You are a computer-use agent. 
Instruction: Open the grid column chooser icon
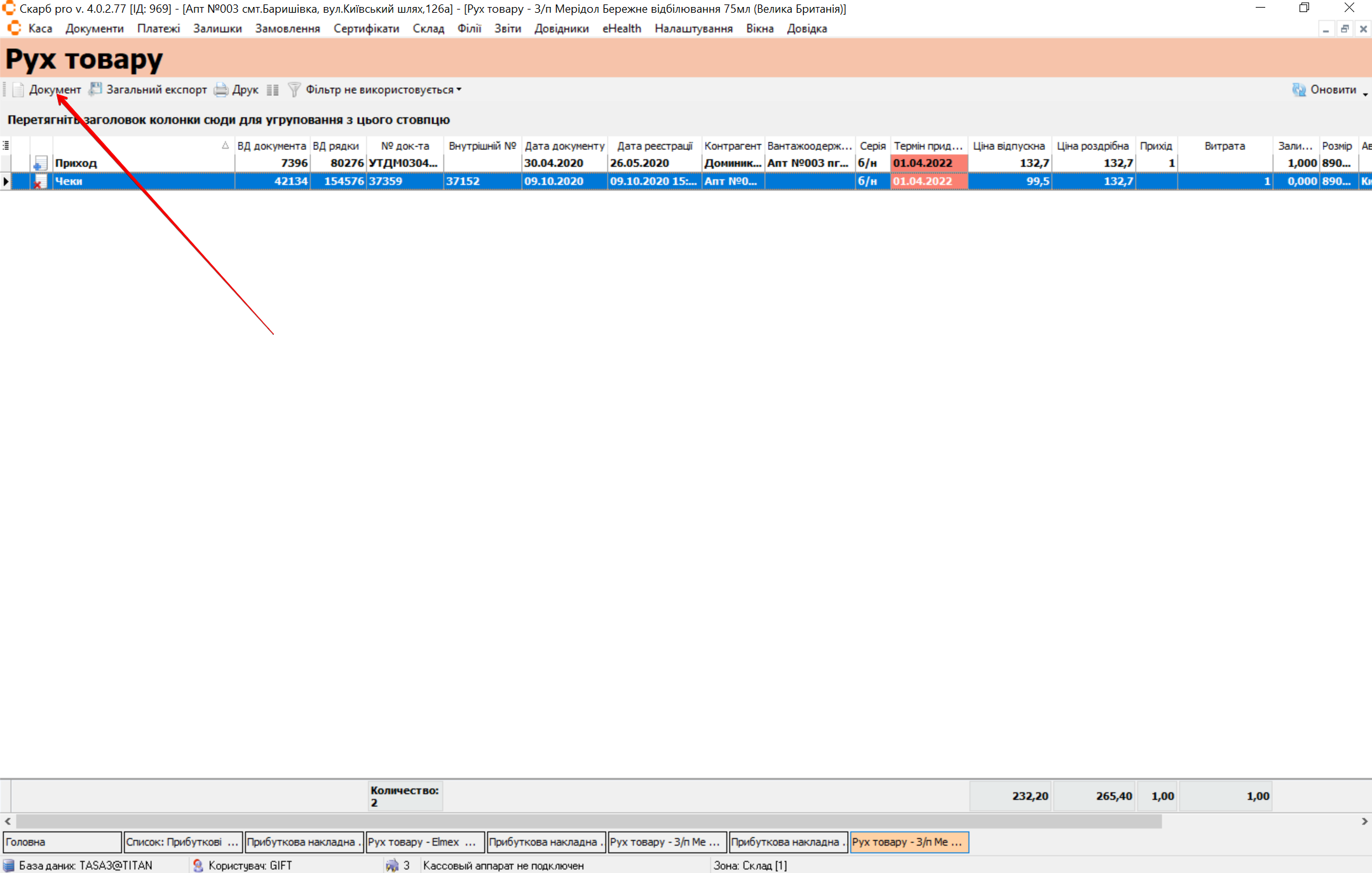[x=6, y=145]
